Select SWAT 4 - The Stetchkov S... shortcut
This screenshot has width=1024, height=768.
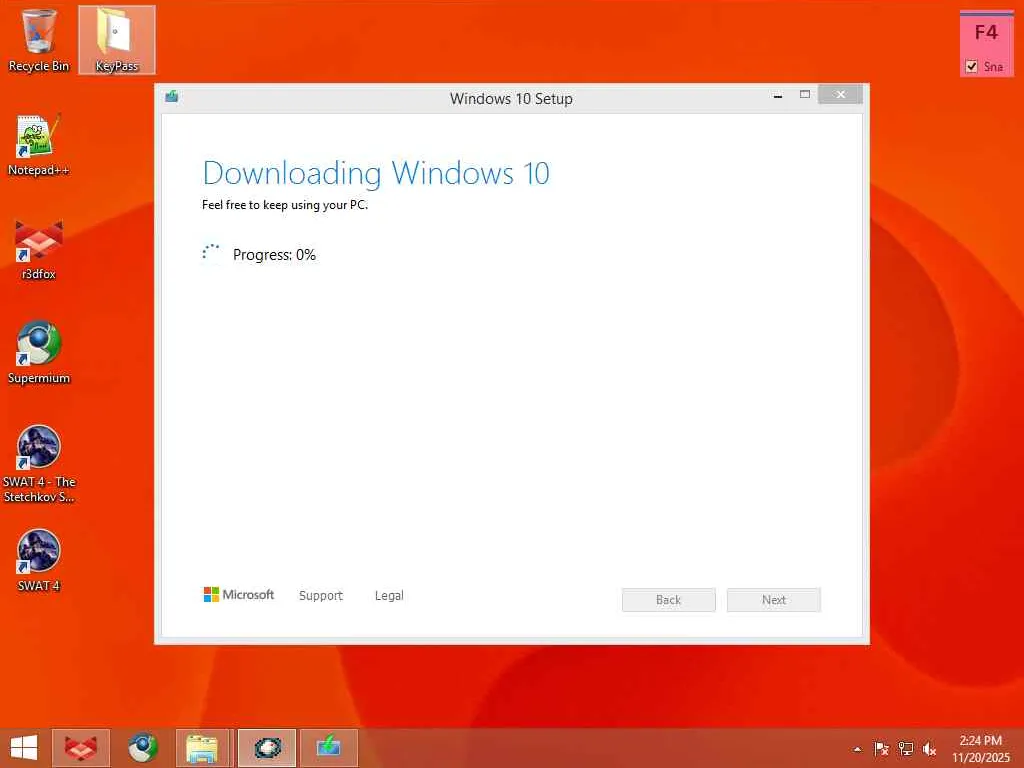coord(39,464)
